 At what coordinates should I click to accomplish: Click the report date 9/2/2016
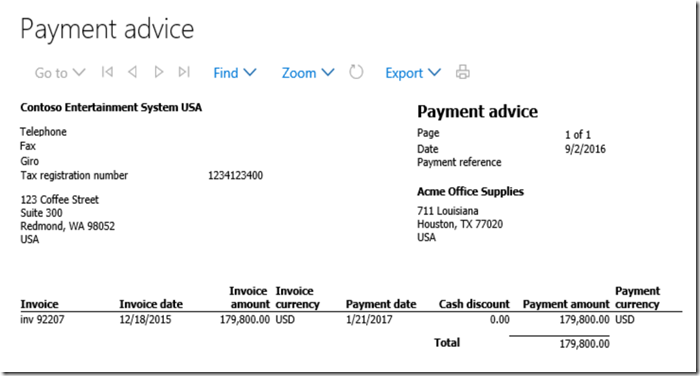pos(585,149)
